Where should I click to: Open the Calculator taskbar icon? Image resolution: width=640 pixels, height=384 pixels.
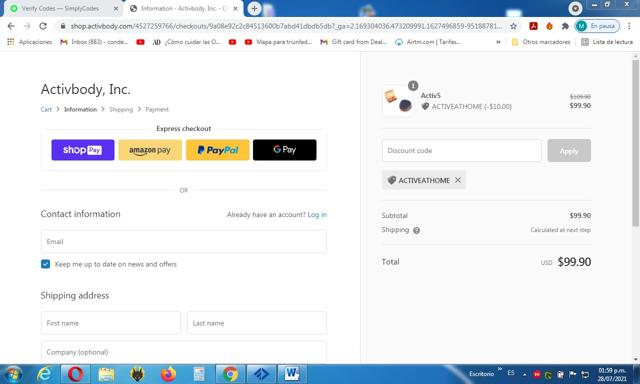(199, 374)
